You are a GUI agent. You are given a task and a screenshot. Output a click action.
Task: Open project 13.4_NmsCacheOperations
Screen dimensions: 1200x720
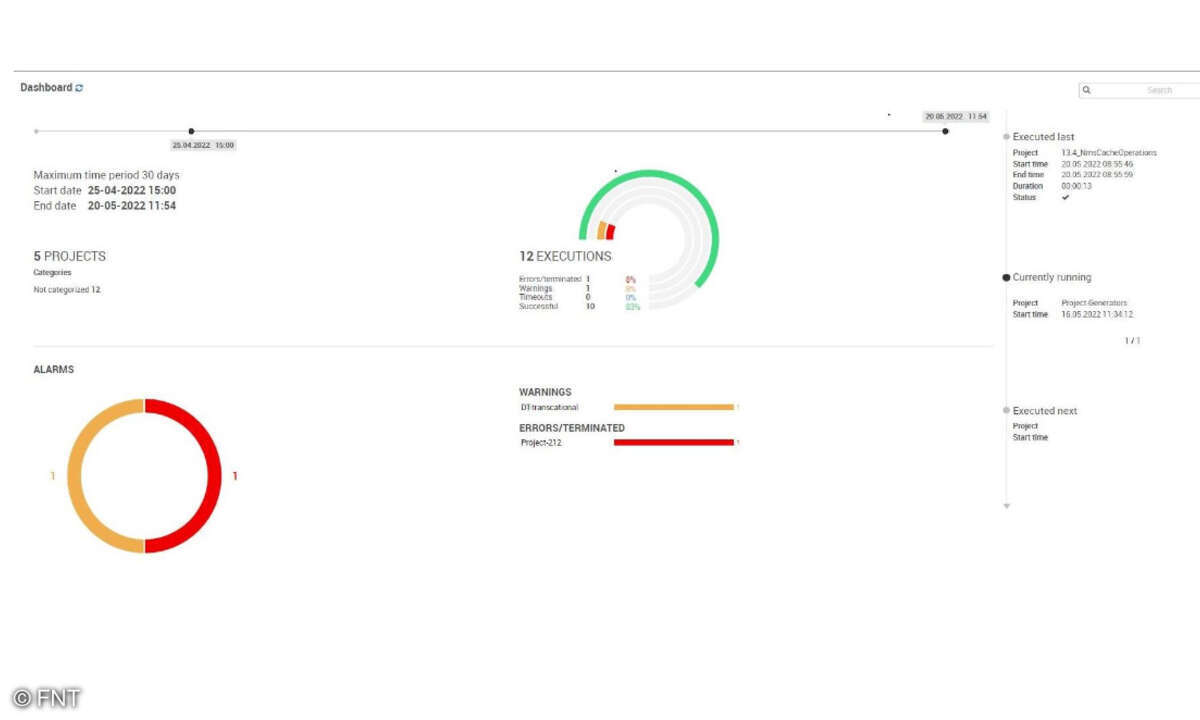(1109, 153)
